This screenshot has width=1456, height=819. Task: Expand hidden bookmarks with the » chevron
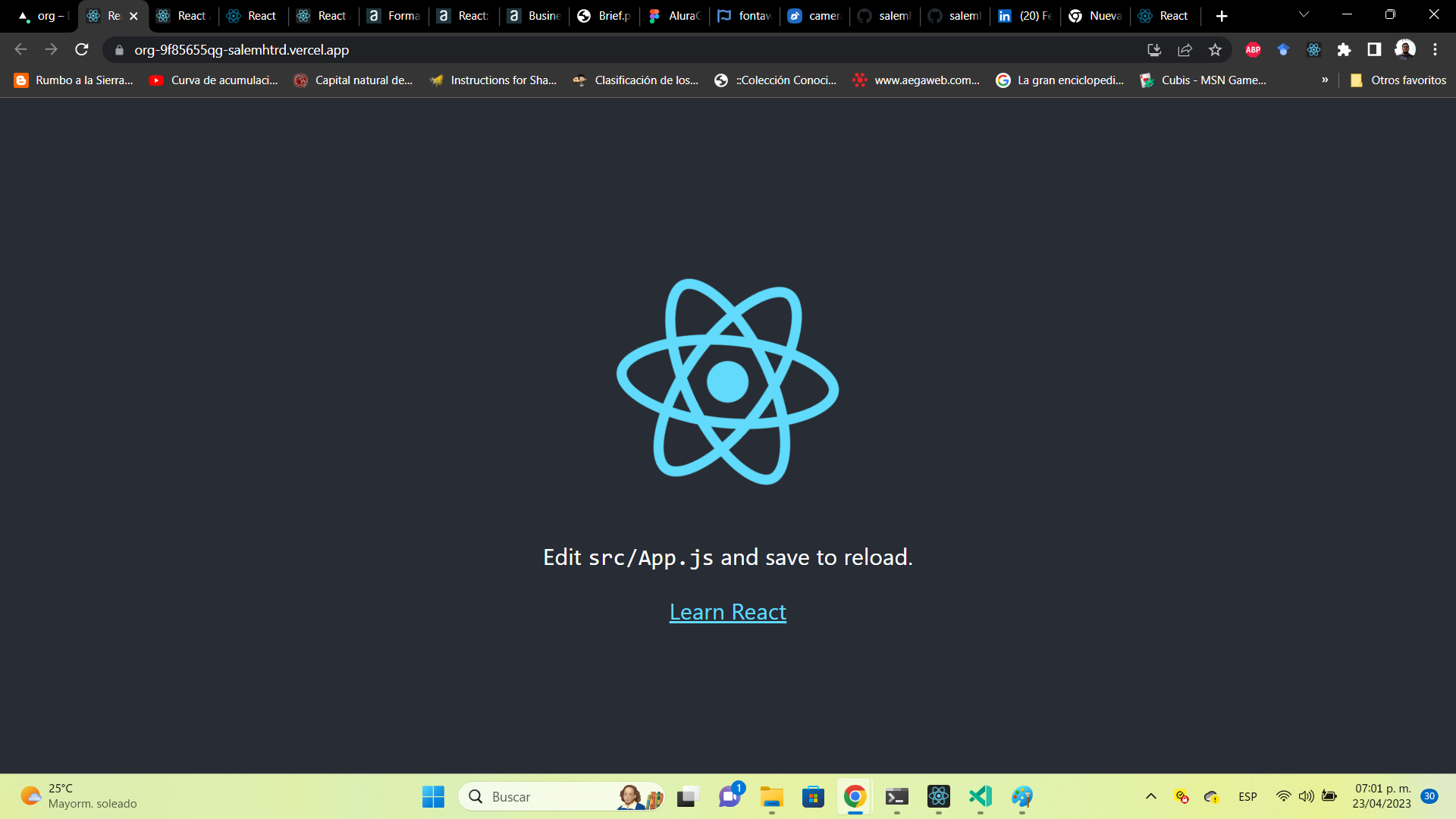tap(1325, 80)
